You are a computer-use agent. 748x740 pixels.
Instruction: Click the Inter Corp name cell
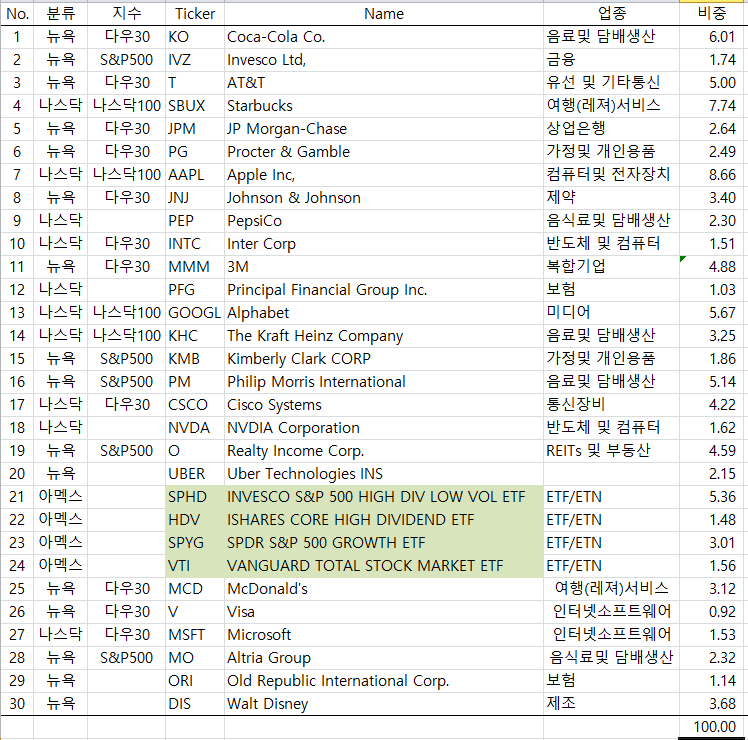tap(384, 243)
